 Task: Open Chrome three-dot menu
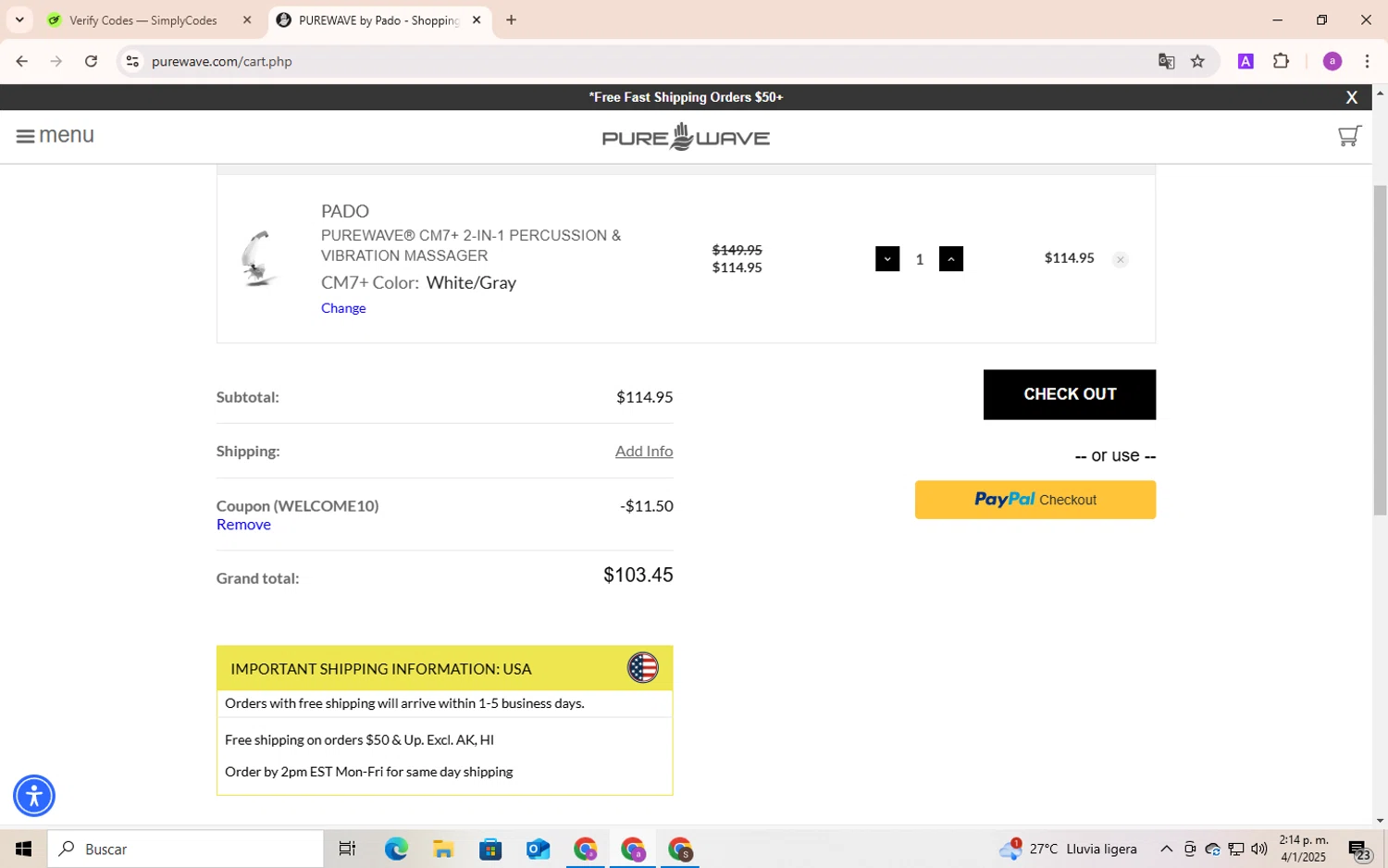(1367, 61)
